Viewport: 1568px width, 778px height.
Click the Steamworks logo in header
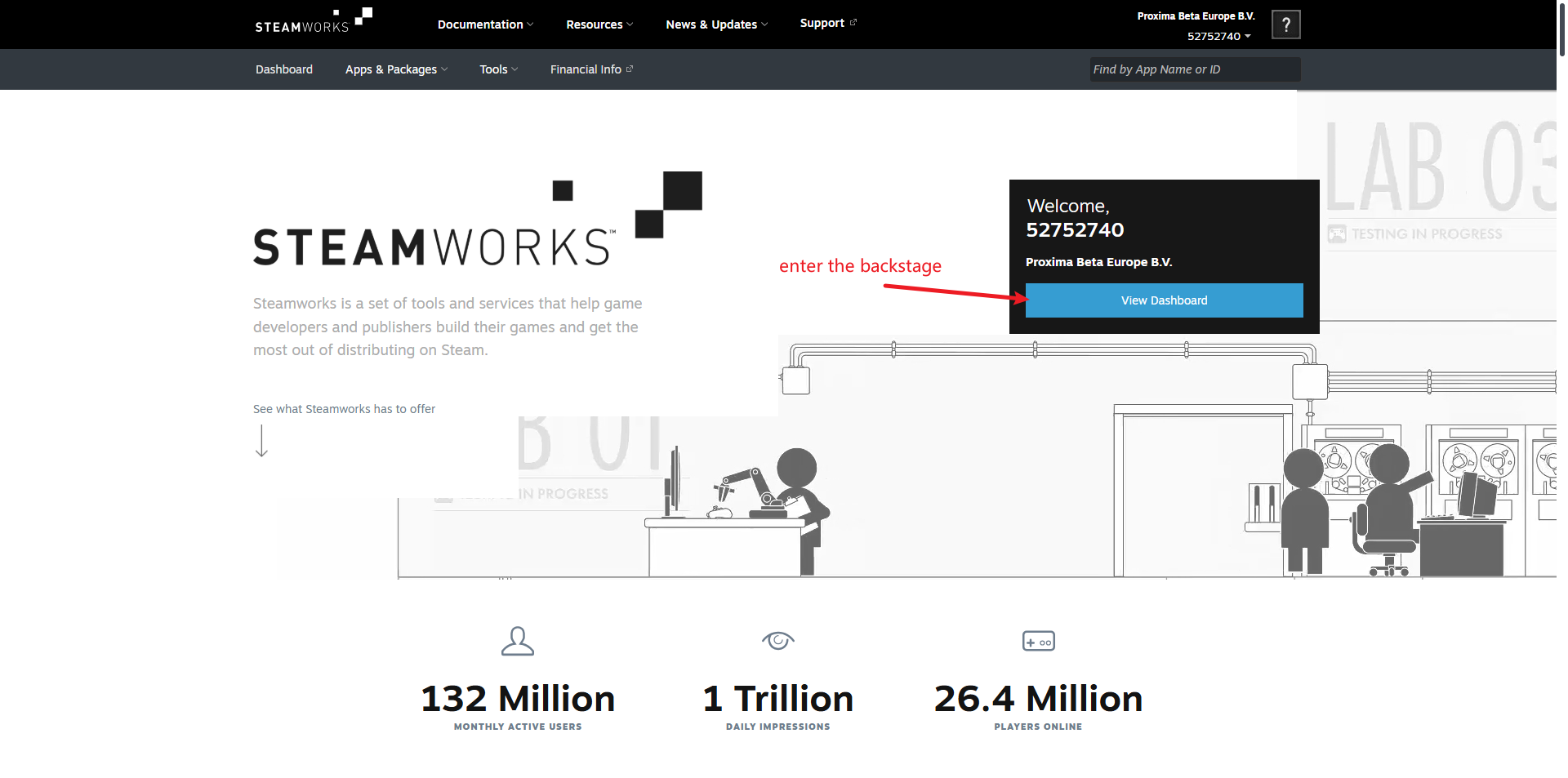(313, 22)
